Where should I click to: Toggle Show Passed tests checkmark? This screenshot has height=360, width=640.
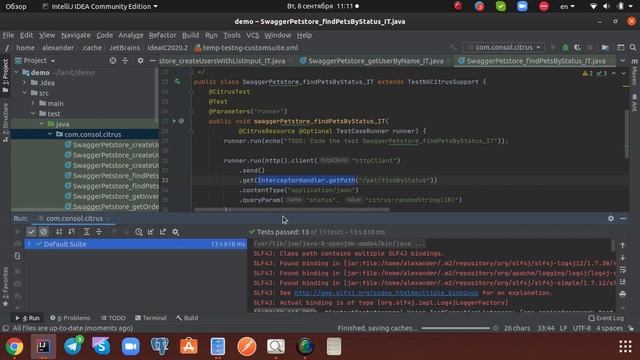pos(31,232)
